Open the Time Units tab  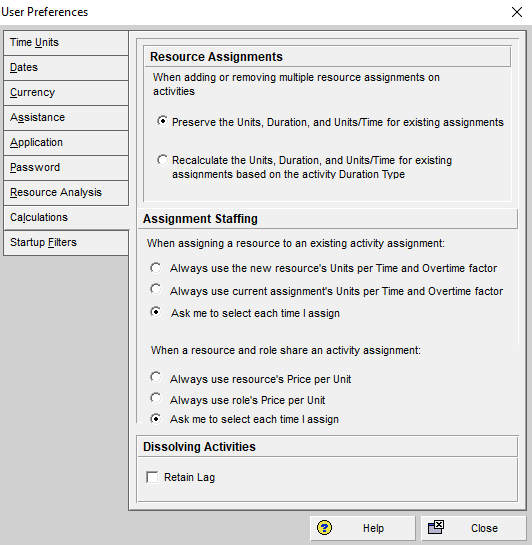tap(66, 43)
